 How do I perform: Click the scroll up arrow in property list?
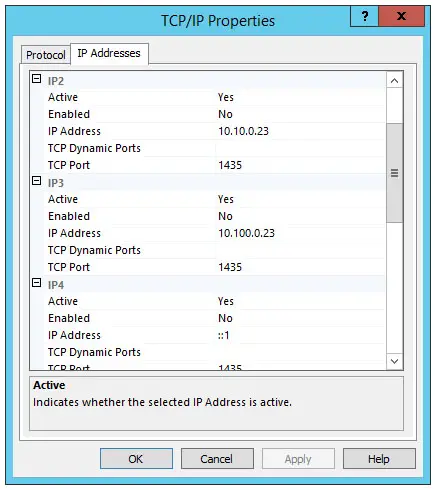click(395, 80)
